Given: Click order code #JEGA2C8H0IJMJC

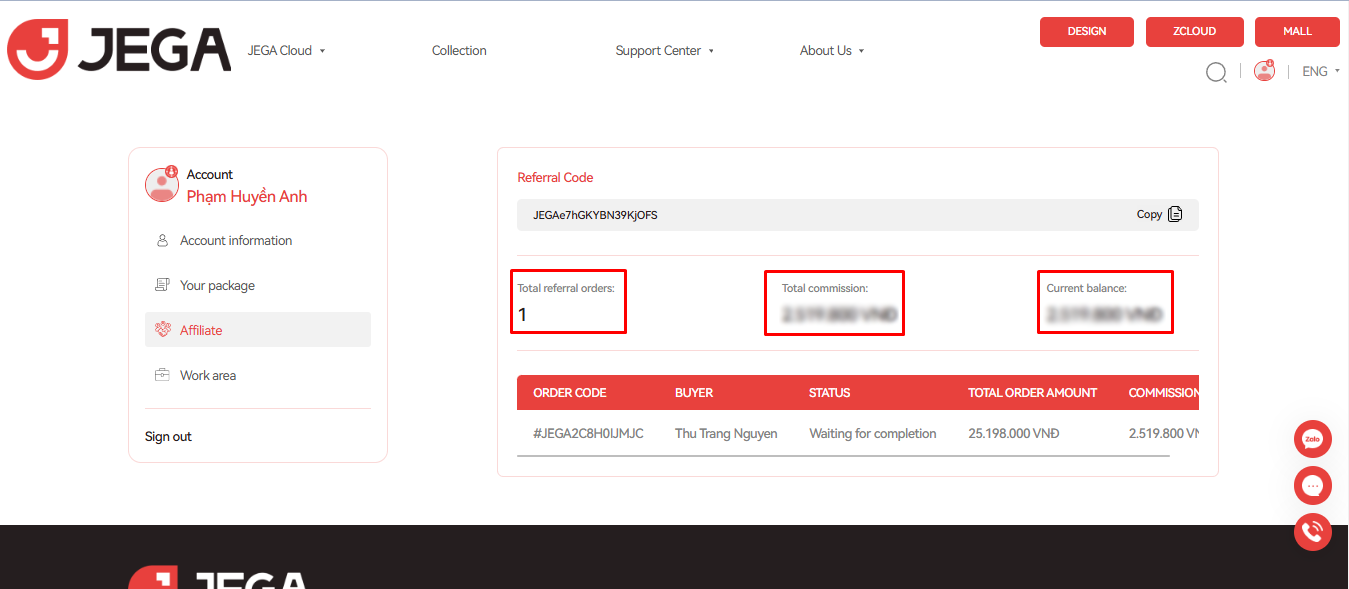Looking at the screenshot, I should click(588, 434).
